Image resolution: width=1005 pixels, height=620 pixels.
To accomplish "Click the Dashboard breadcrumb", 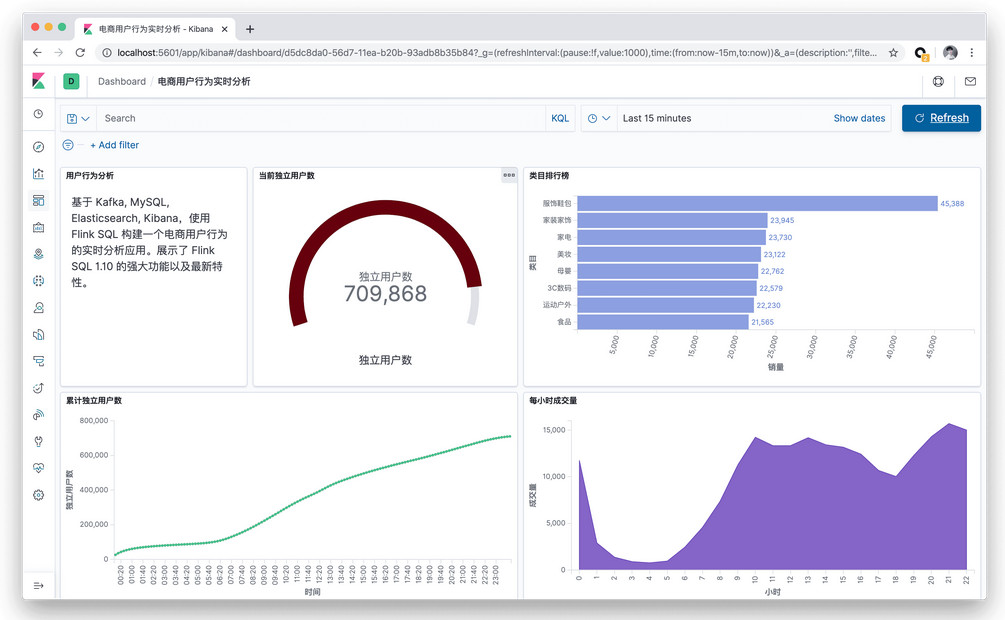I will [121, 82].
